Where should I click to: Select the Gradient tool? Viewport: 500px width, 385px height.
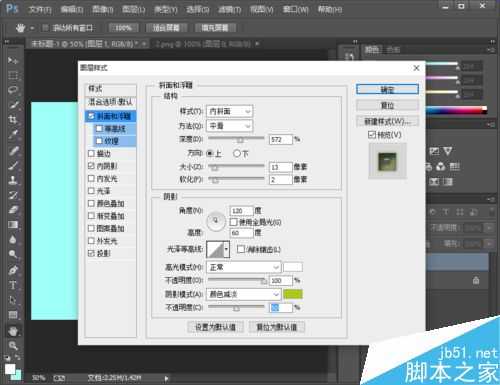[x=13, y=225]
